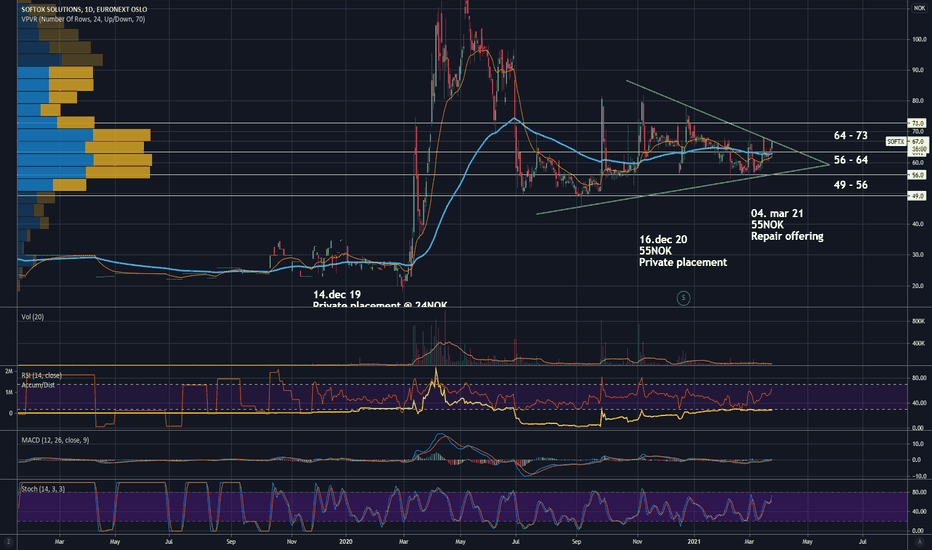Select the RSI (14, close) indicator label
Screen dimensions: 932x550
pos(42,375)
